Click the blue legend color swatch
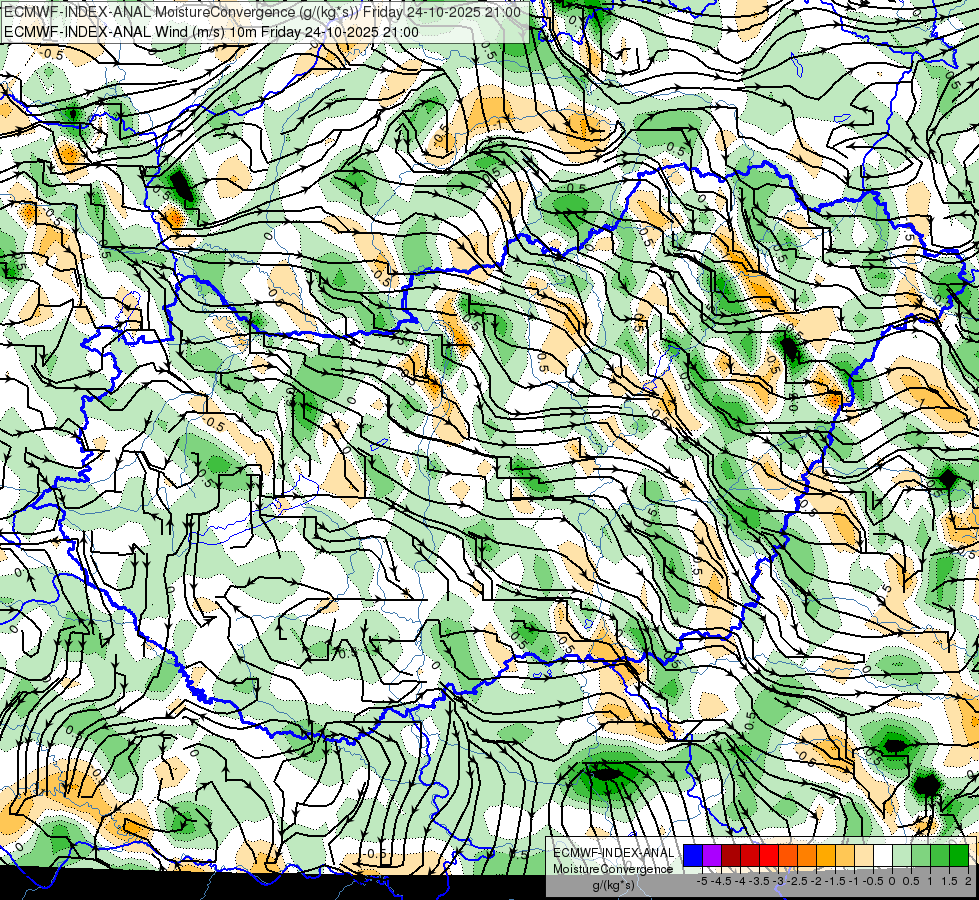979x900 pixels. (x=693, y=855)
